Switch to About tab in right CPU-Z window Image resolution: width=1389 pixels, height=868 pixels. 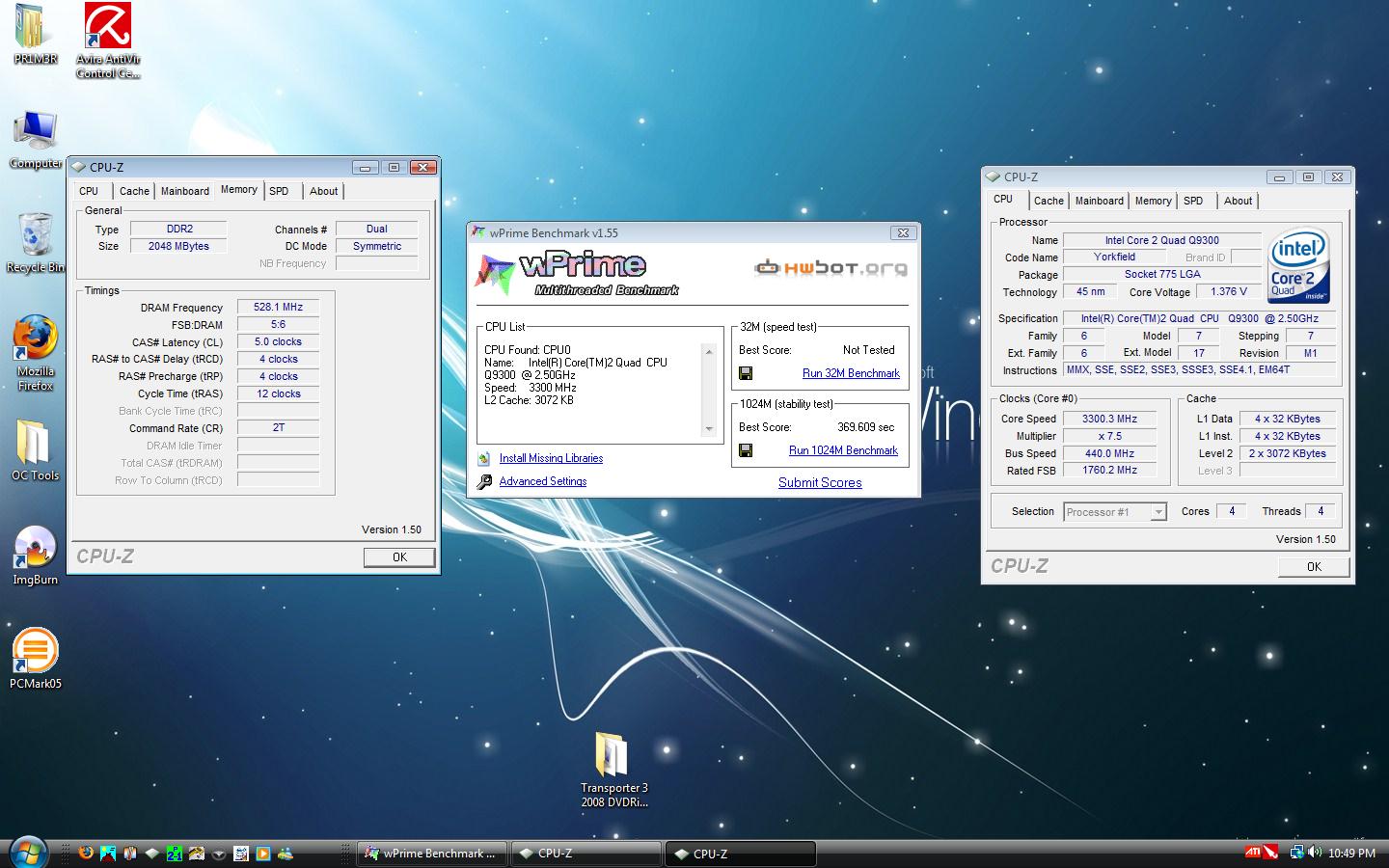[x=1238, y=201]
